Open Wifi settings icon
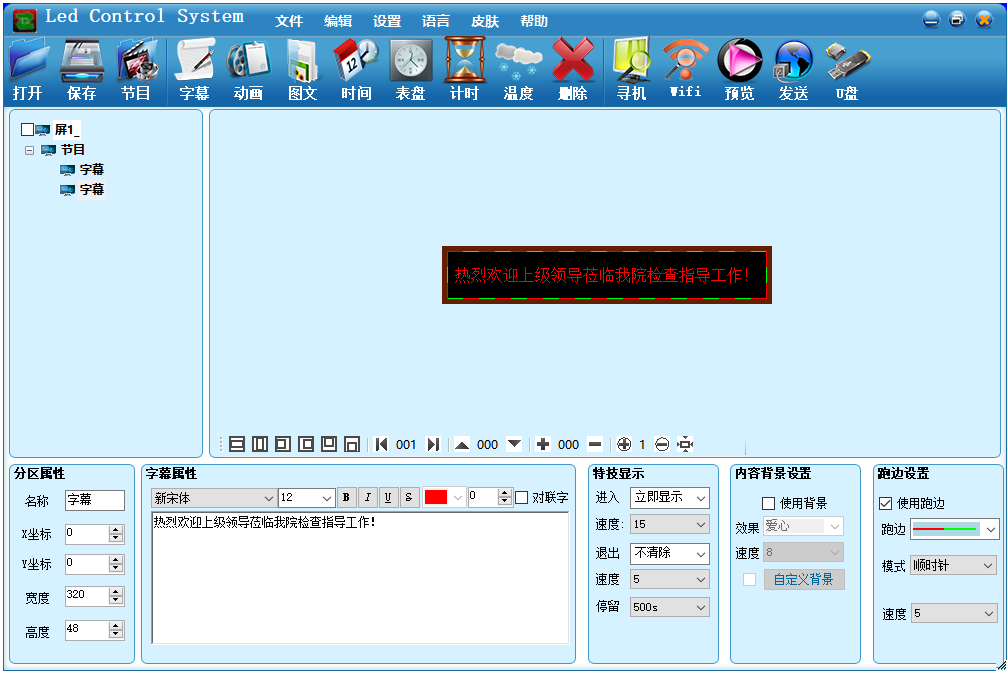This screenshot has height=675, width=1008. coord(685,69)
